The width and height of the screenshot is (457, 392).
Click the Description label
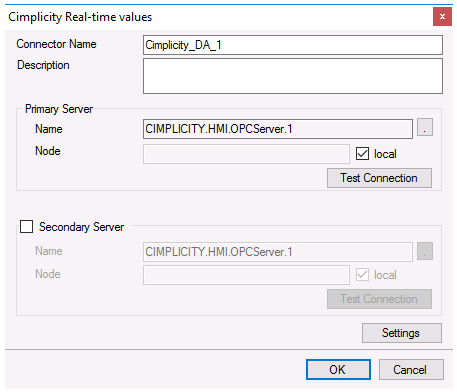pos(43,65)
